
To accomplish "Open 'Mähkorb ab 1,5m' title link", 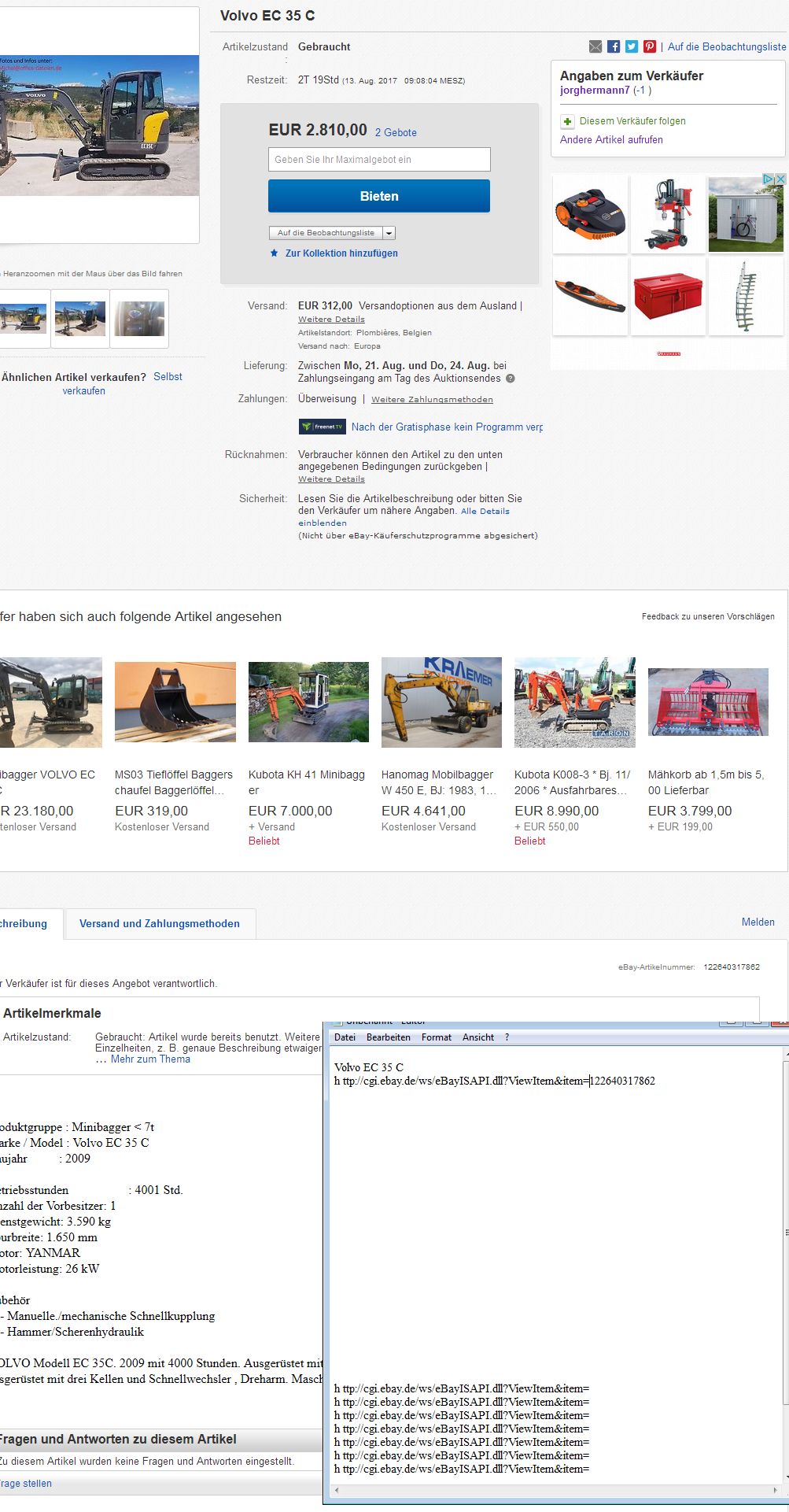I will coord(706,782).
